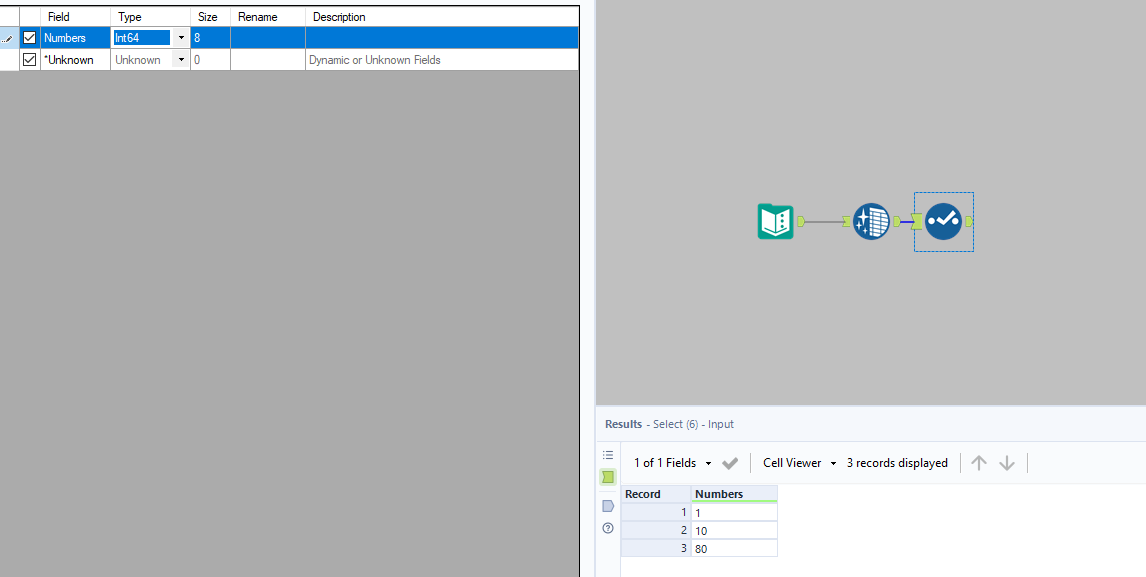The height and width of the screenshot is (577, 1146).
Task: Toggle the *Unknown dynamic fields checkbox
Action: [x=29, y=59]
